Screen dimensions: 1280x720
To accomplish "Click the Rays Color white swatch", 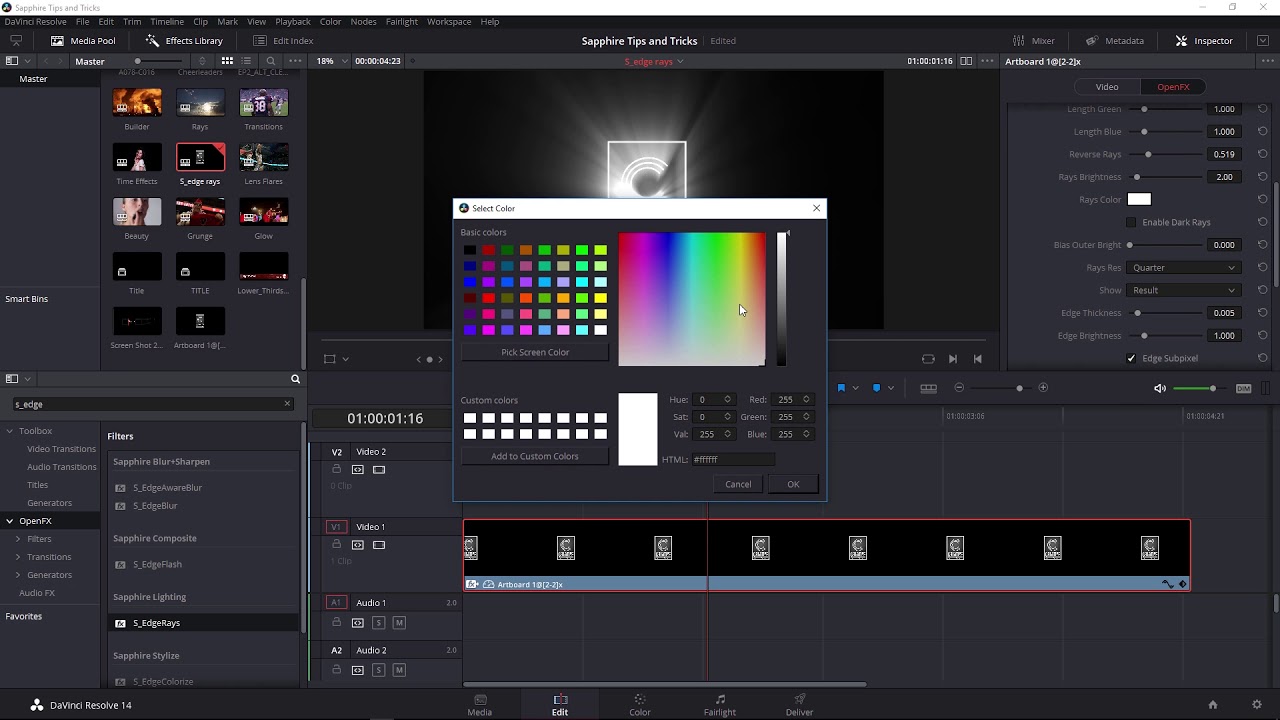I will coord(1139,199).
